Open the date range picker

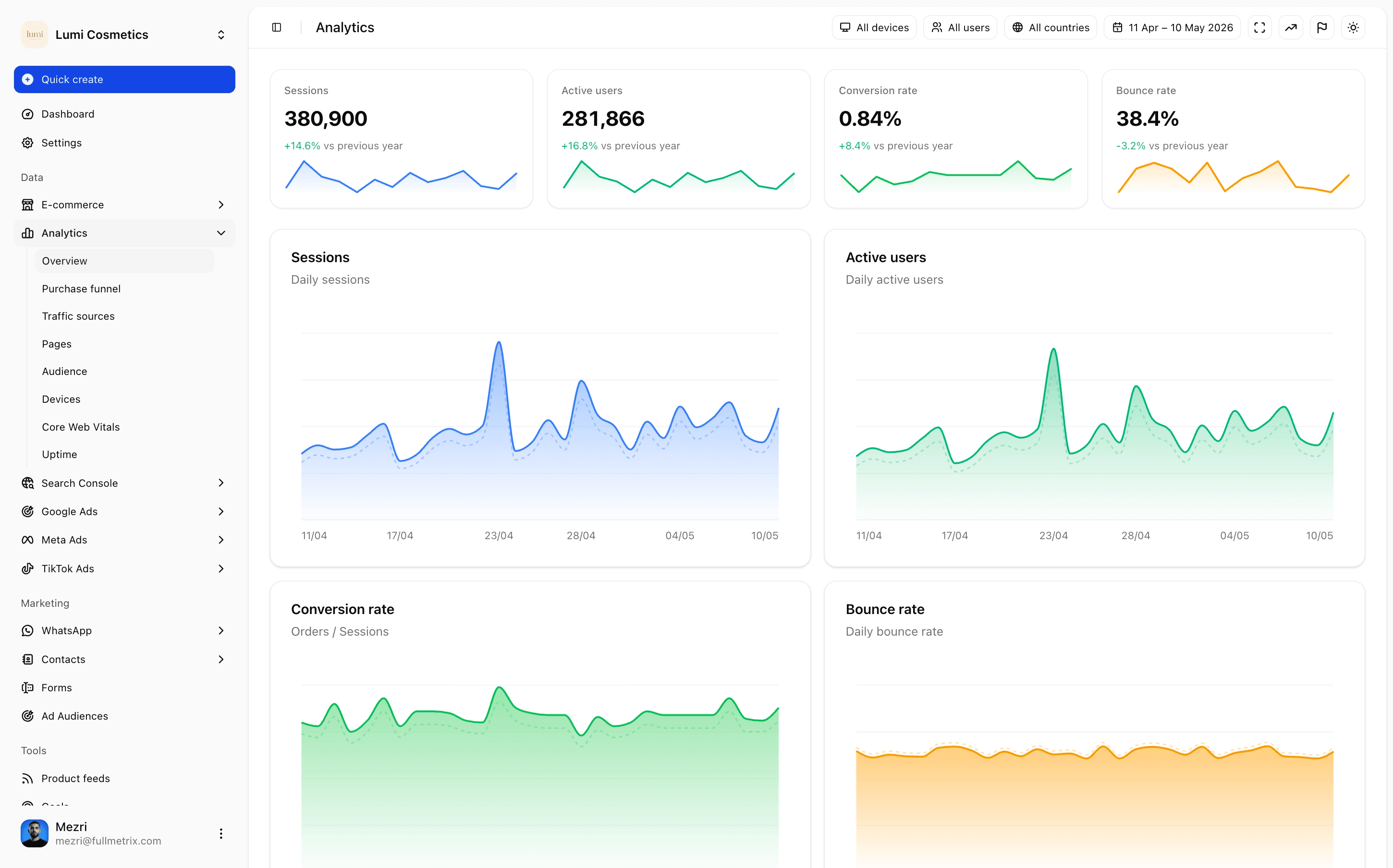click(1172, 27)
